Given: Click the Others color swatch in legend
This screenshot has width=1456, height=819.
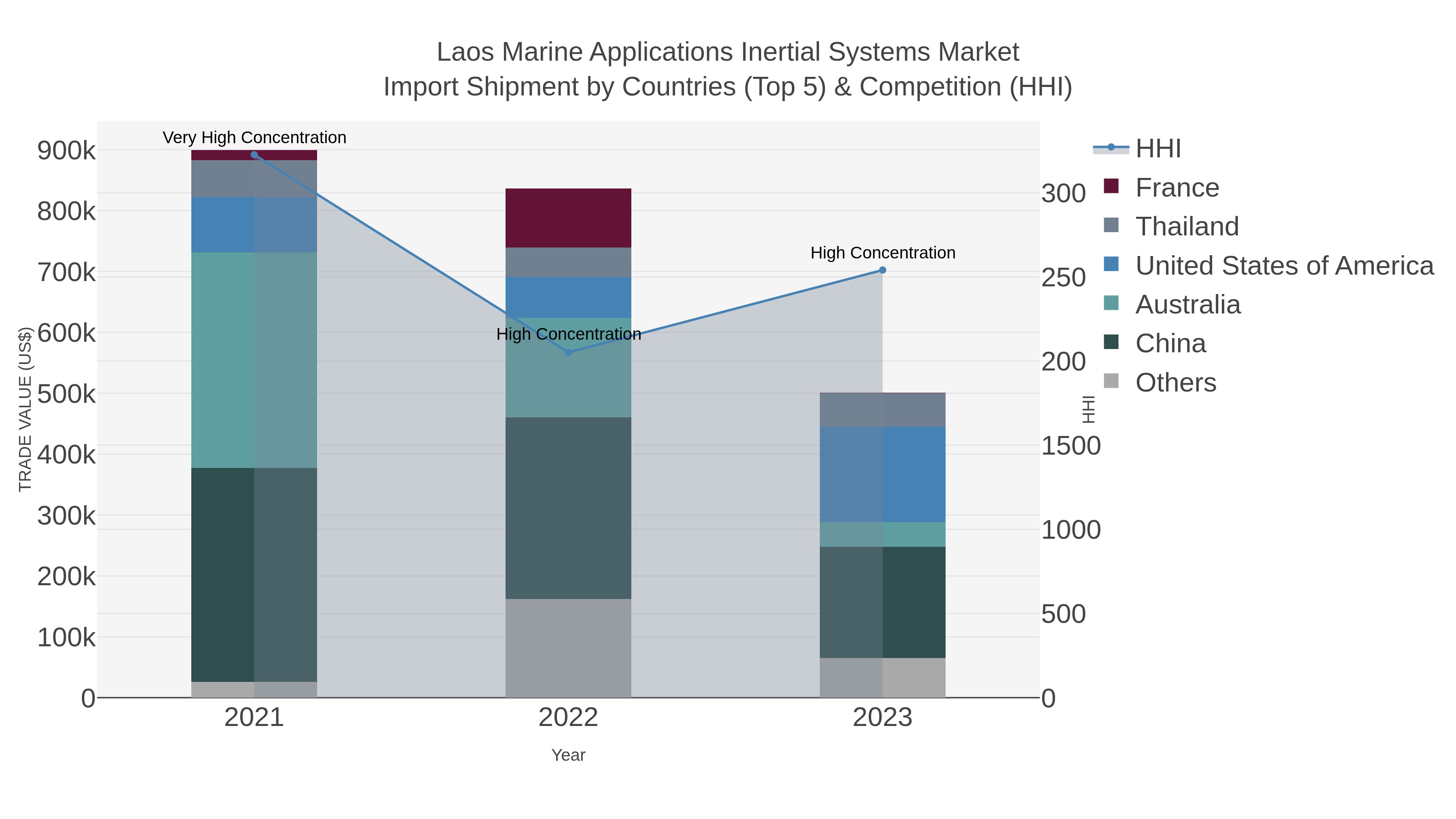Looking at the screenshot, I should tap(1111, 381).
